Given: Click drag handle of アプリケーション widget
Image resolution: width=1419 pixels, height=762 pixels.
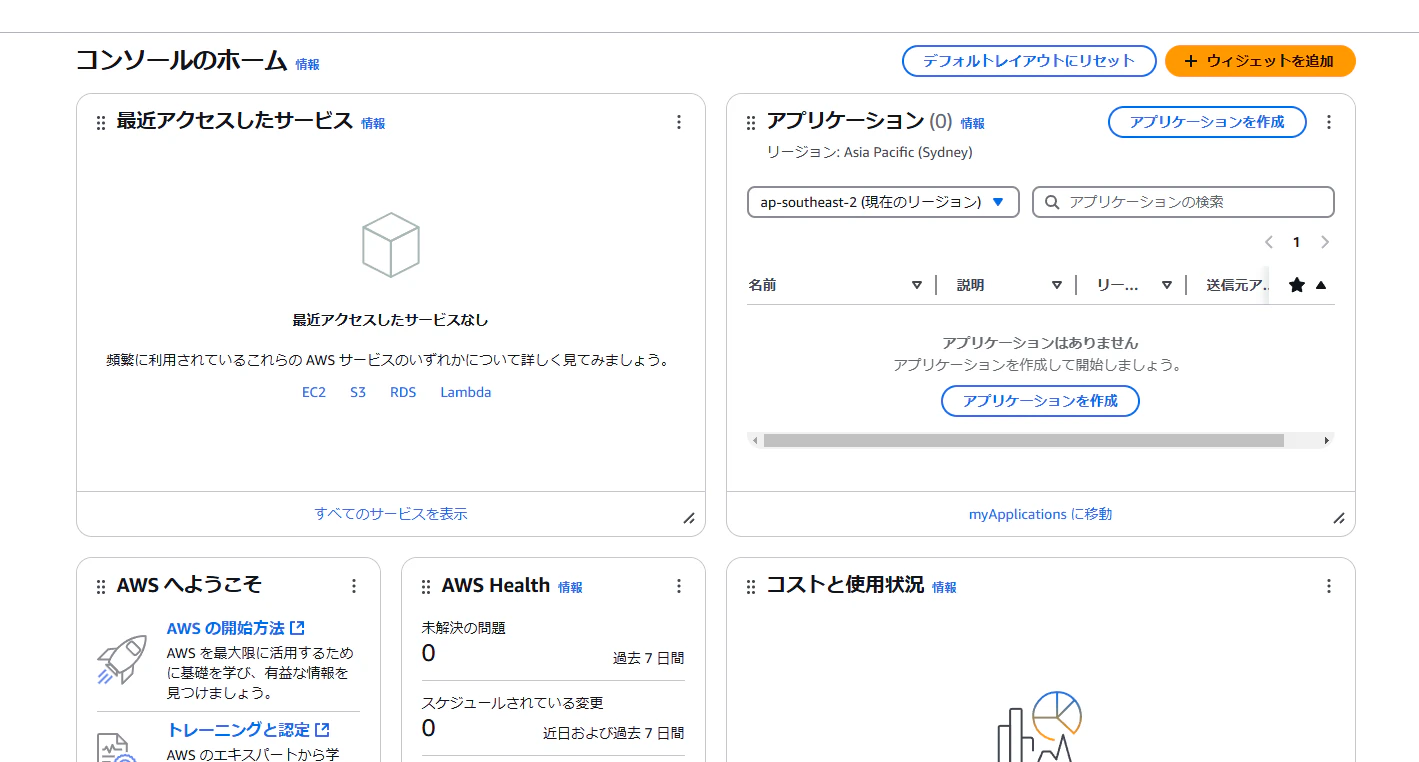Looking at the screenshot, I should click(x=750, y=123).
